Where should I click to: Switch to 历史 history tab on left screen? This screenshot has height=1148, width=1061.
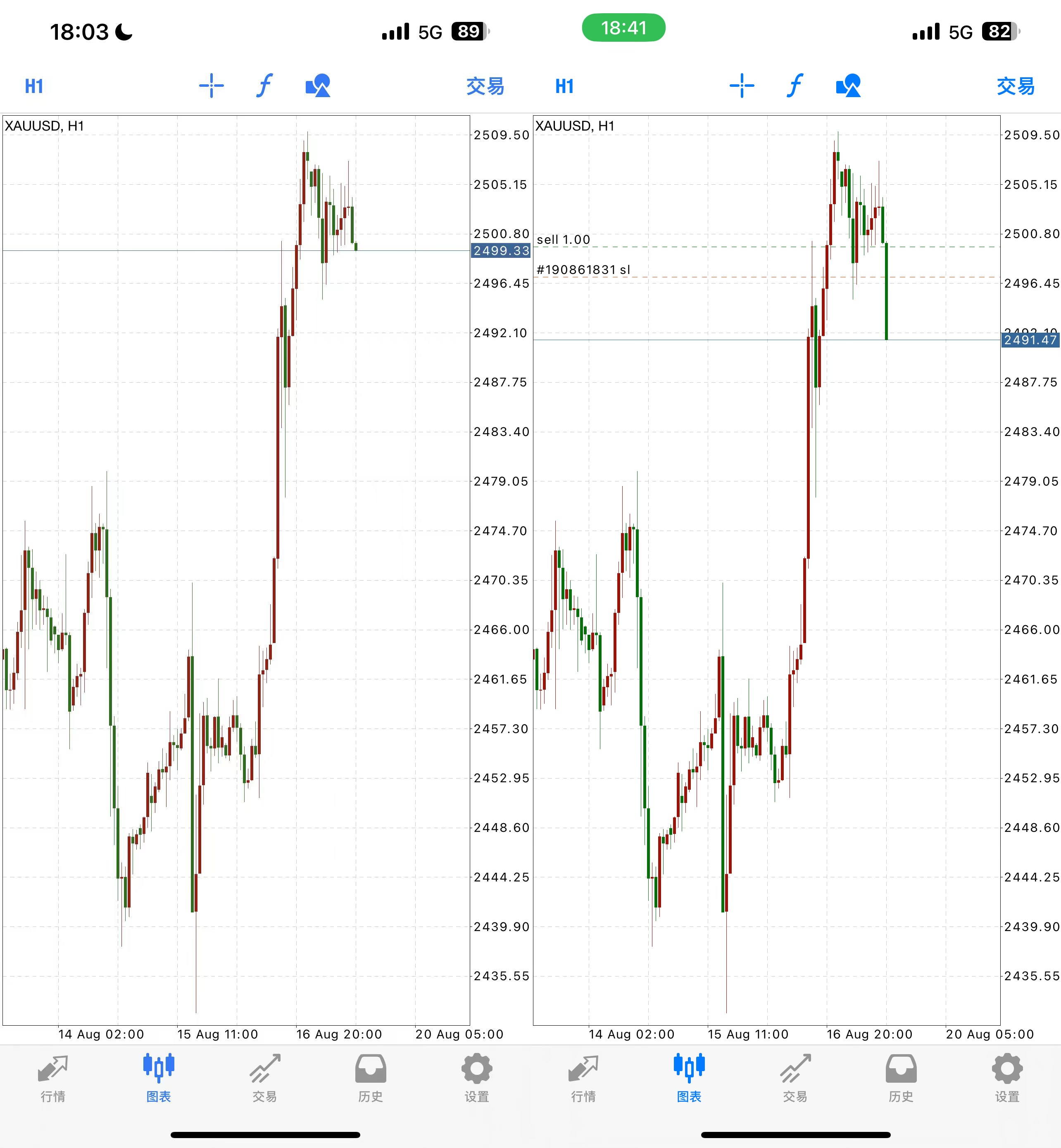point(370,1078)
